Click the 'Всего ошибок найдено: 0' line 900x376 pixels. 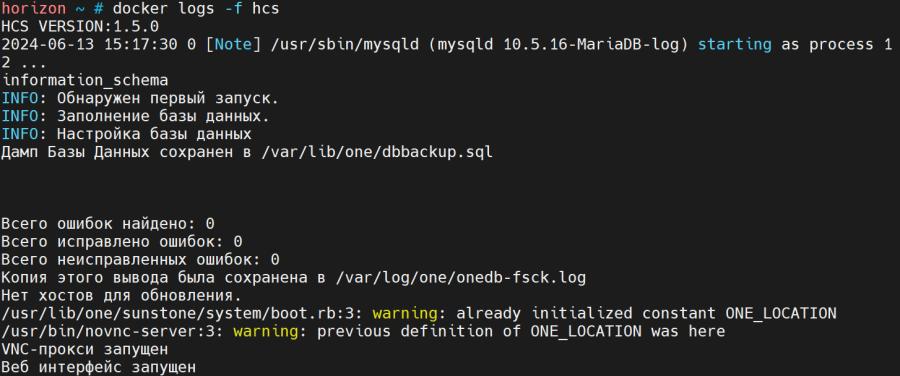(108, 224)
